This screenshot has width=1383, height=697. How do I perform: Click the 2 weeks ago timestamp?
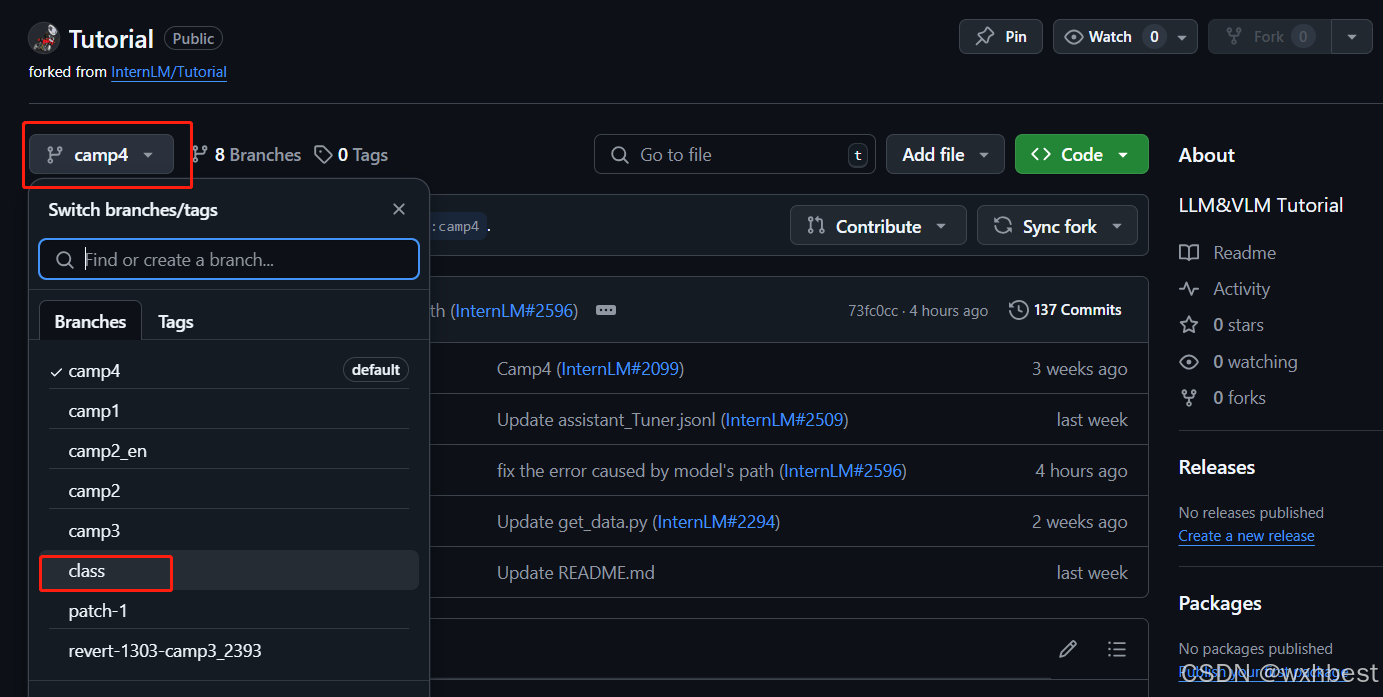[x=1080, y=522]
